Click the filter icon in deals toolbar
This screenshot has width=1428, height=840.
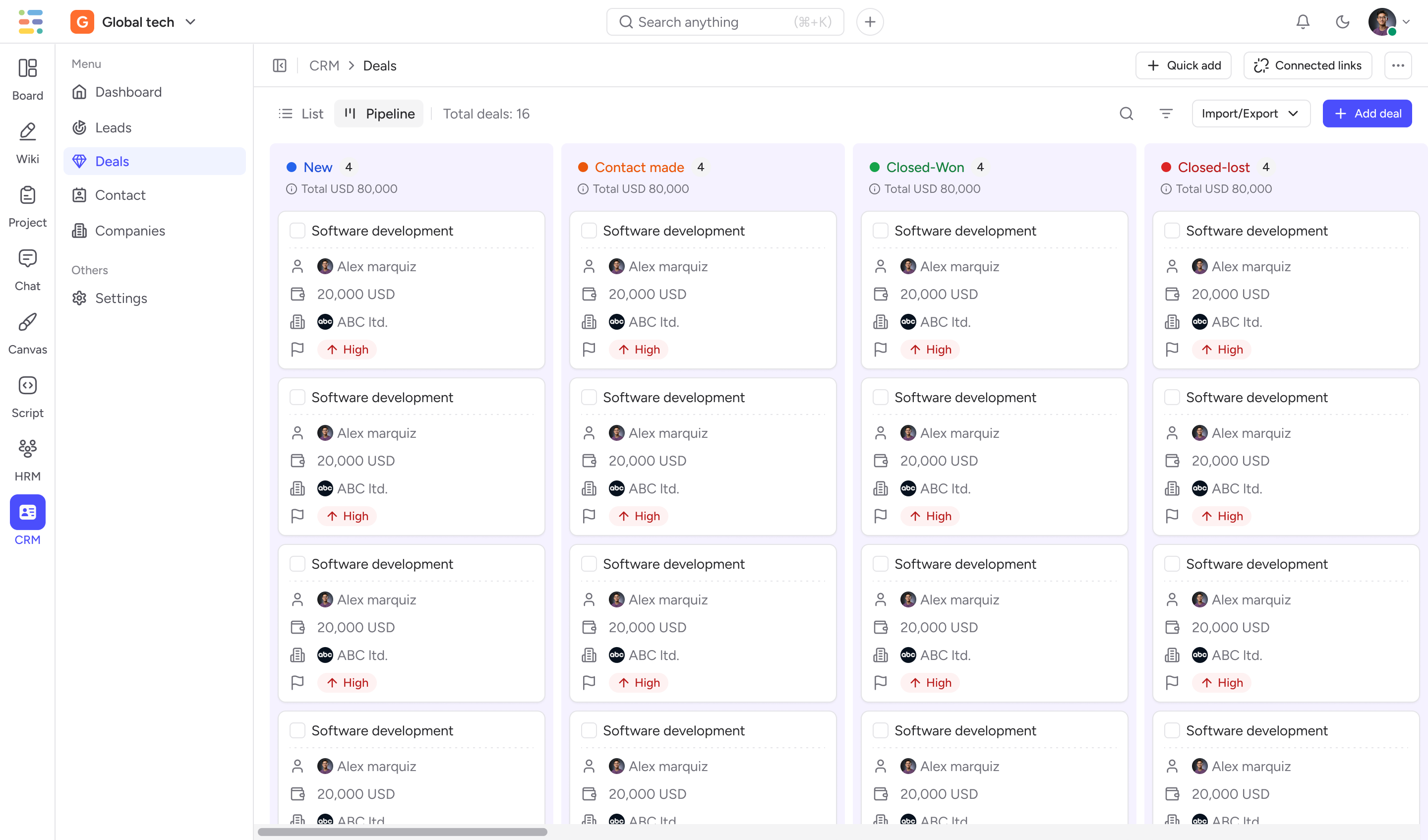point(1166,114)
